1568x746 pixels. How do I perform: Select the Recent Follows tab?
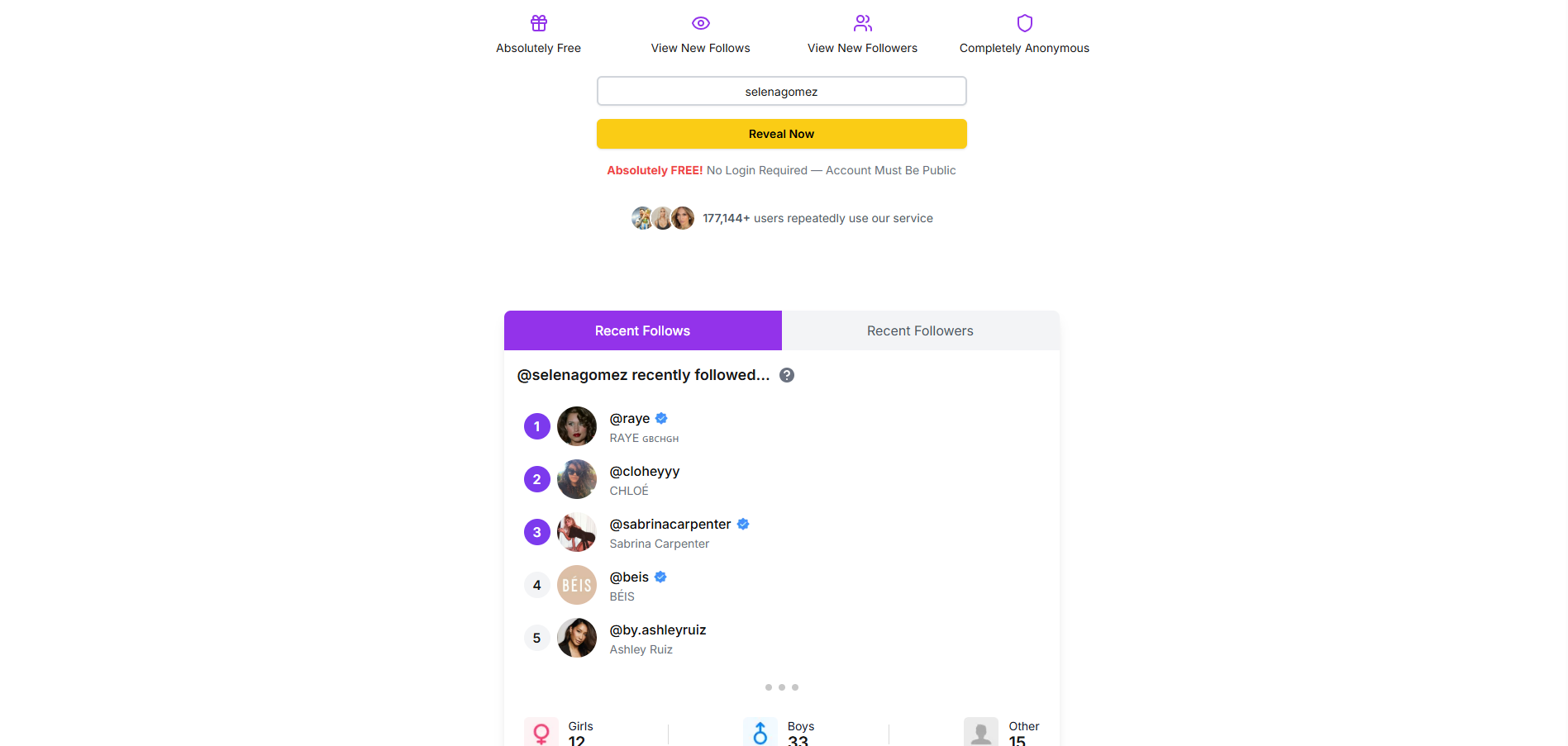(642, 330)
